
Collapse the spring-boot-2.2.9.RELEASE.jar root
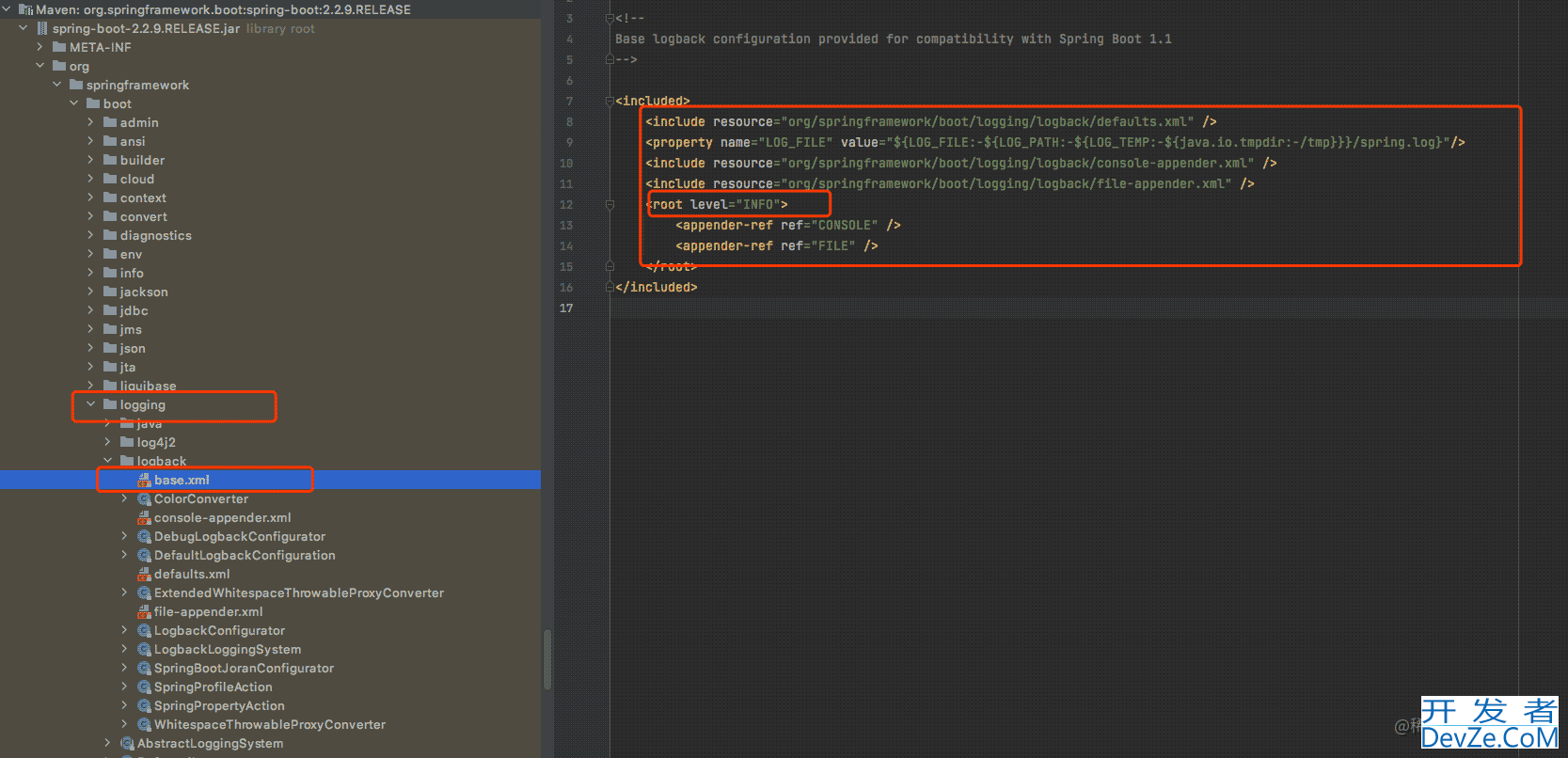click(x=24, y=28)
